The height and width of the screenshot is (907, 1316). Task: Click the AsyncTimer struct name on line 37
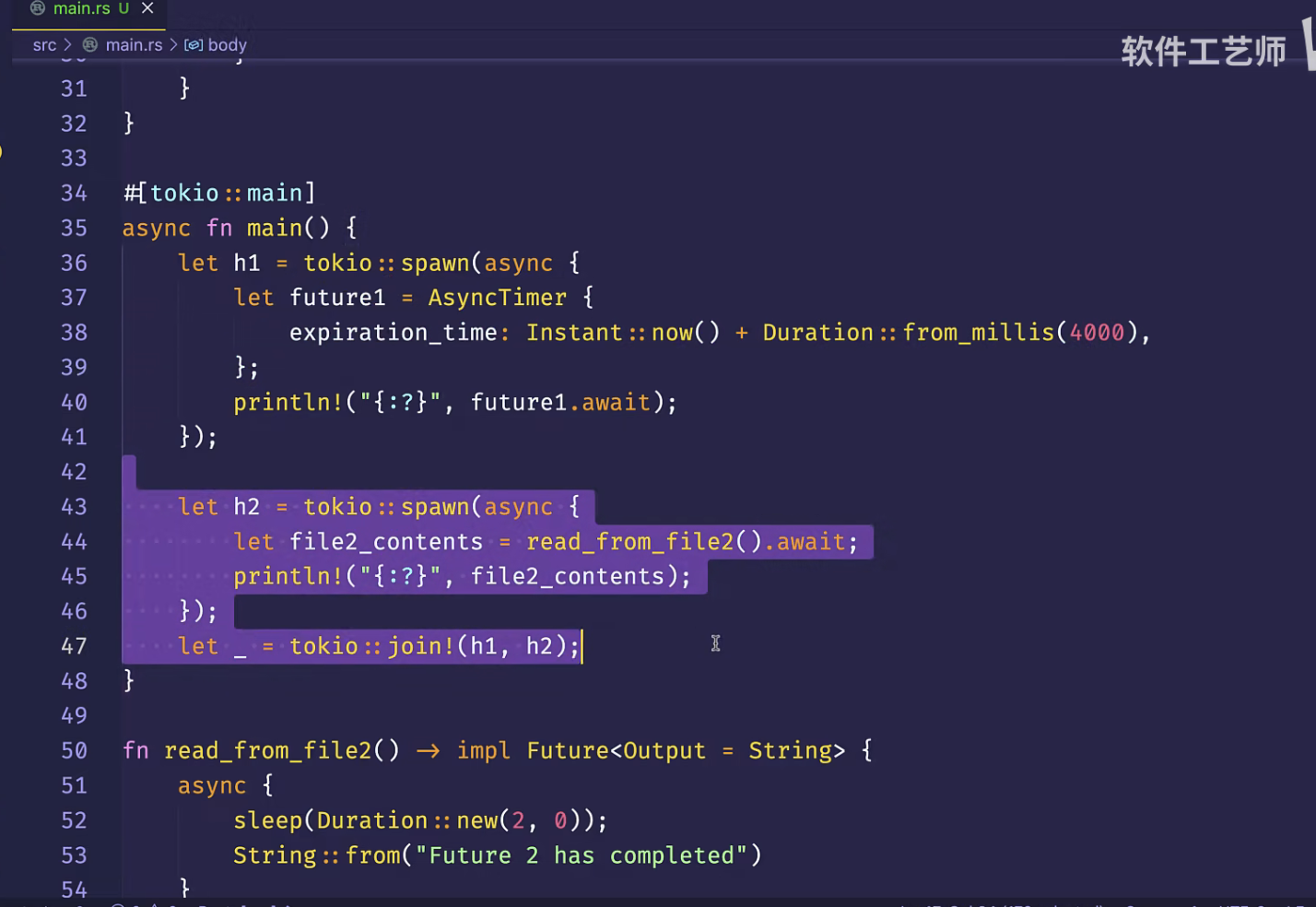497,298
